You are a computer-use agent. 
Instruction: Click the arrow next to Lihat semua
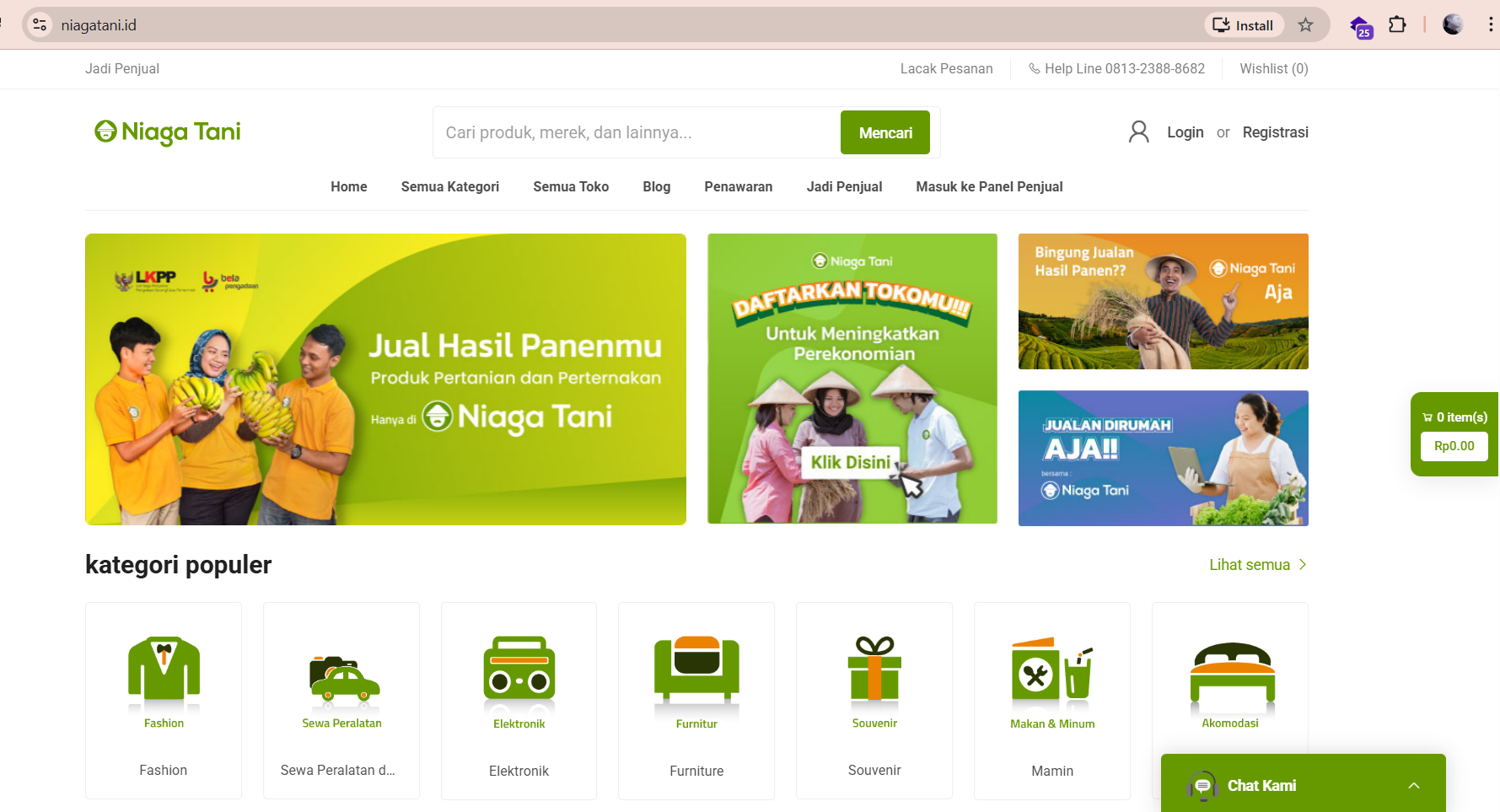1302,564
